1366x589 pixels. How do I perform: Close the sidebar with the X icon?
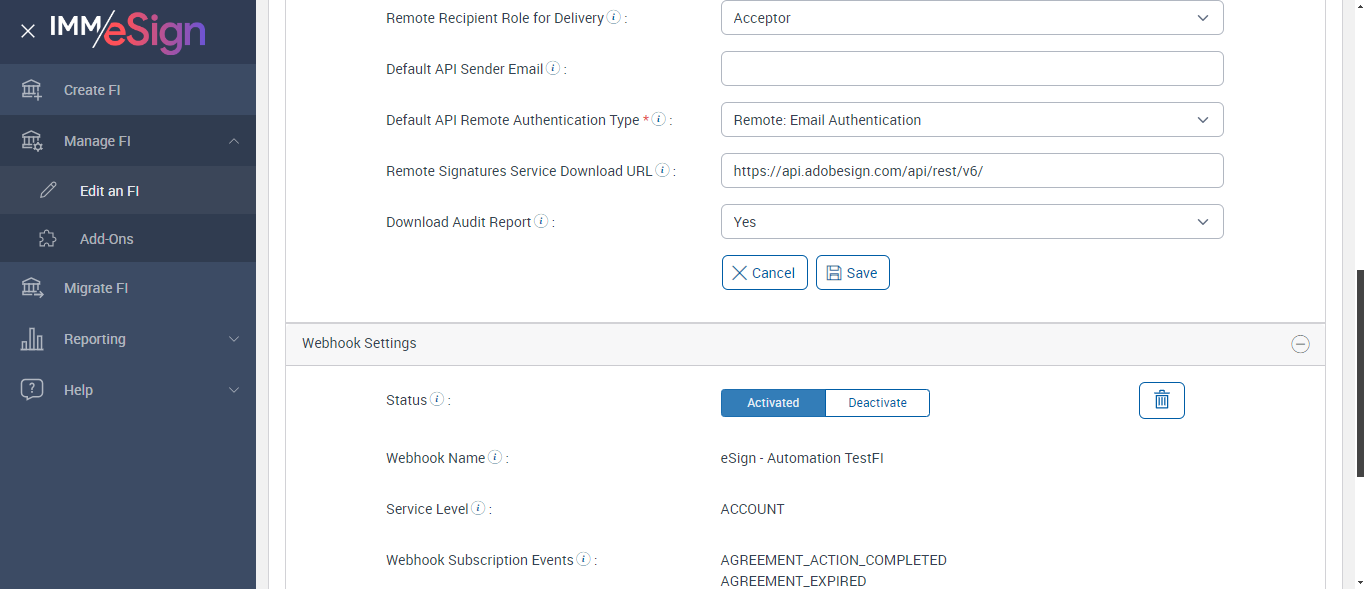28,31
